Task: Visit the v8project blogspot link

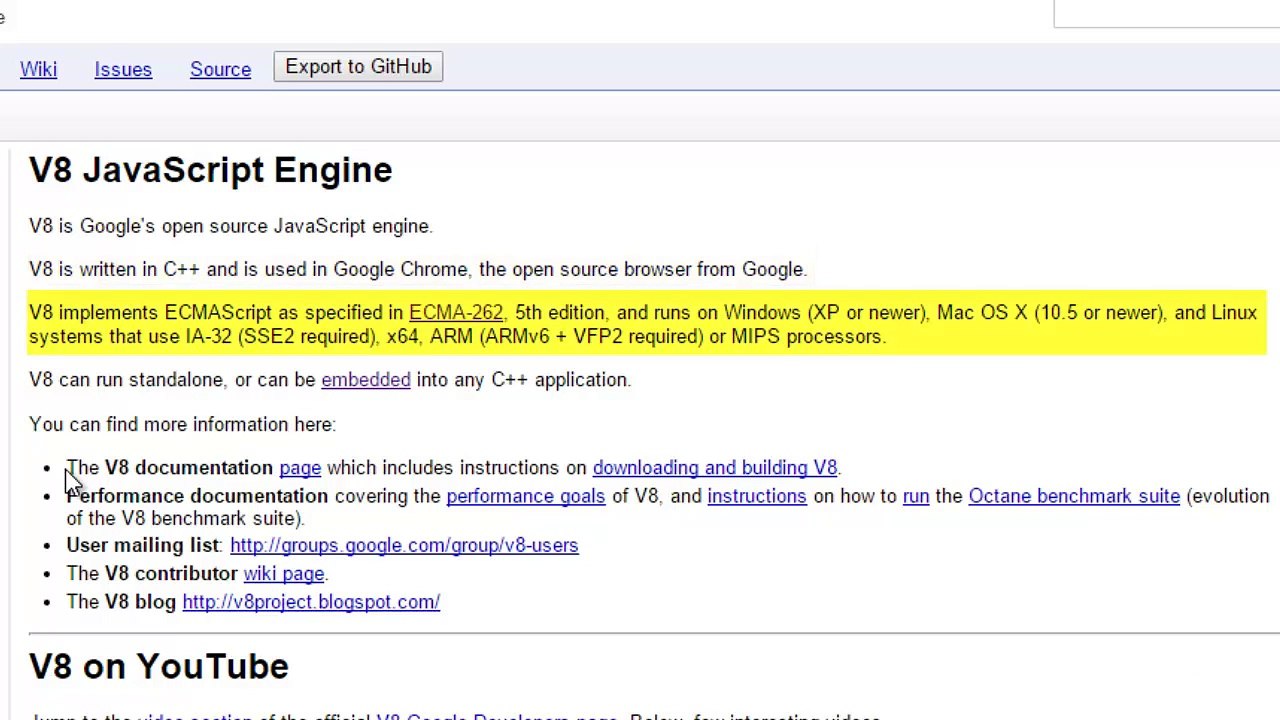Action: [x=311, y=602]
